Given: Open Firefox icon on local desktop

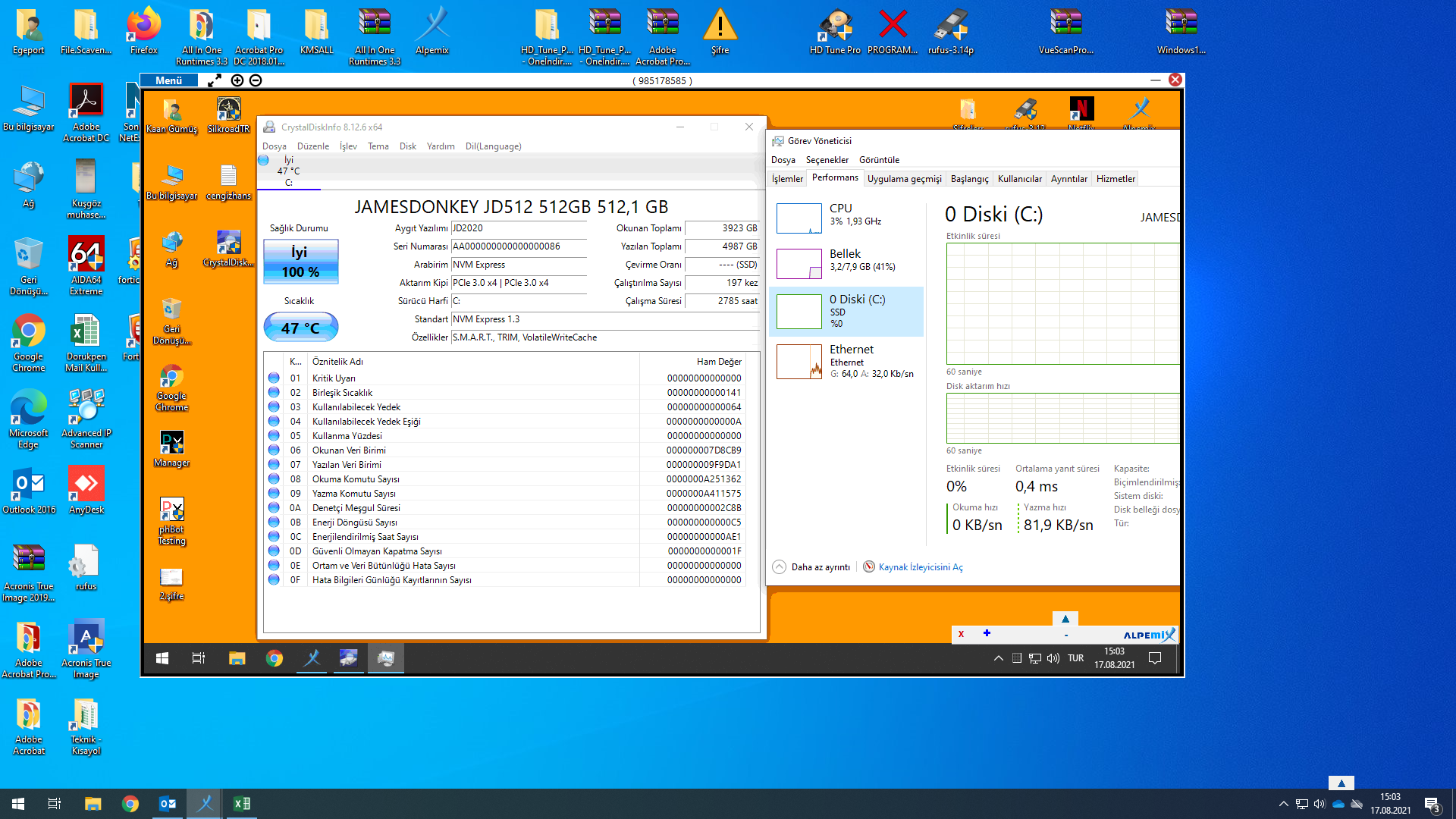Looking at the screenshot, I should click(x=143, y=32).
